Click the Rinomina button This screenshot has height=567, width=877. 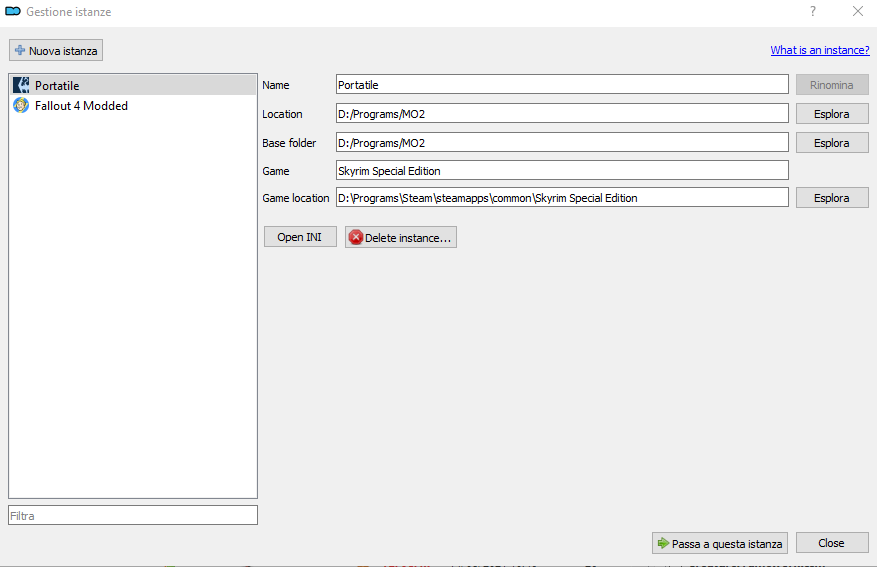pos(832,85)
